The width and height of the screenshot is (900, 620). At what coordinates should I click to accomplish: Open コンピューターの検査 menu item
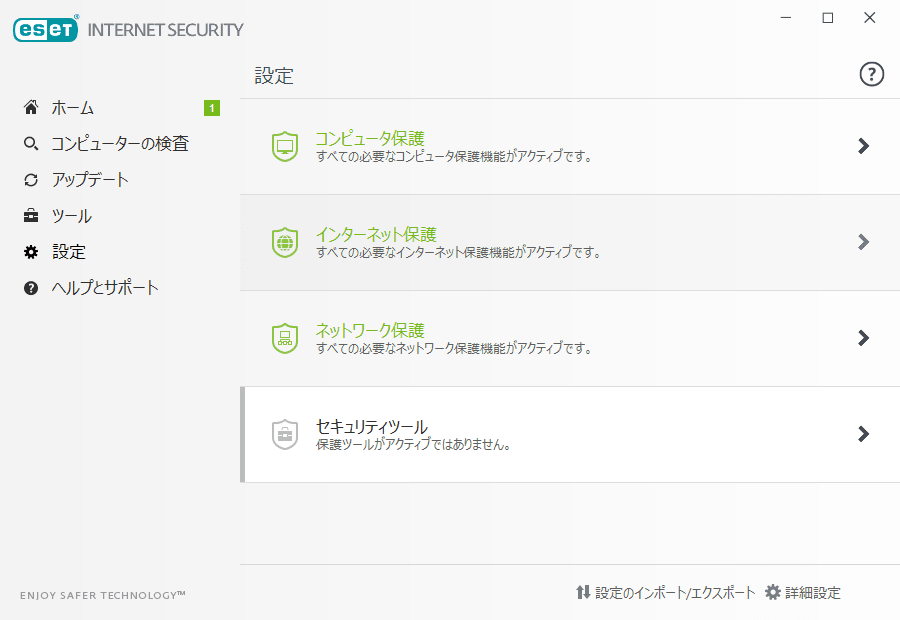120,144
